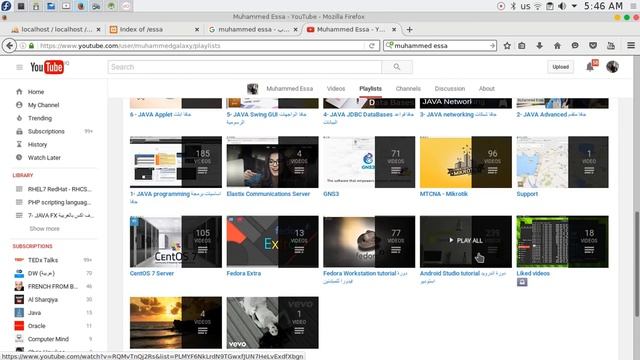The height and width of the screenshot is (360, 640).
Task: Click the Watch Later clock icon
Action: [x=19, y=157]
